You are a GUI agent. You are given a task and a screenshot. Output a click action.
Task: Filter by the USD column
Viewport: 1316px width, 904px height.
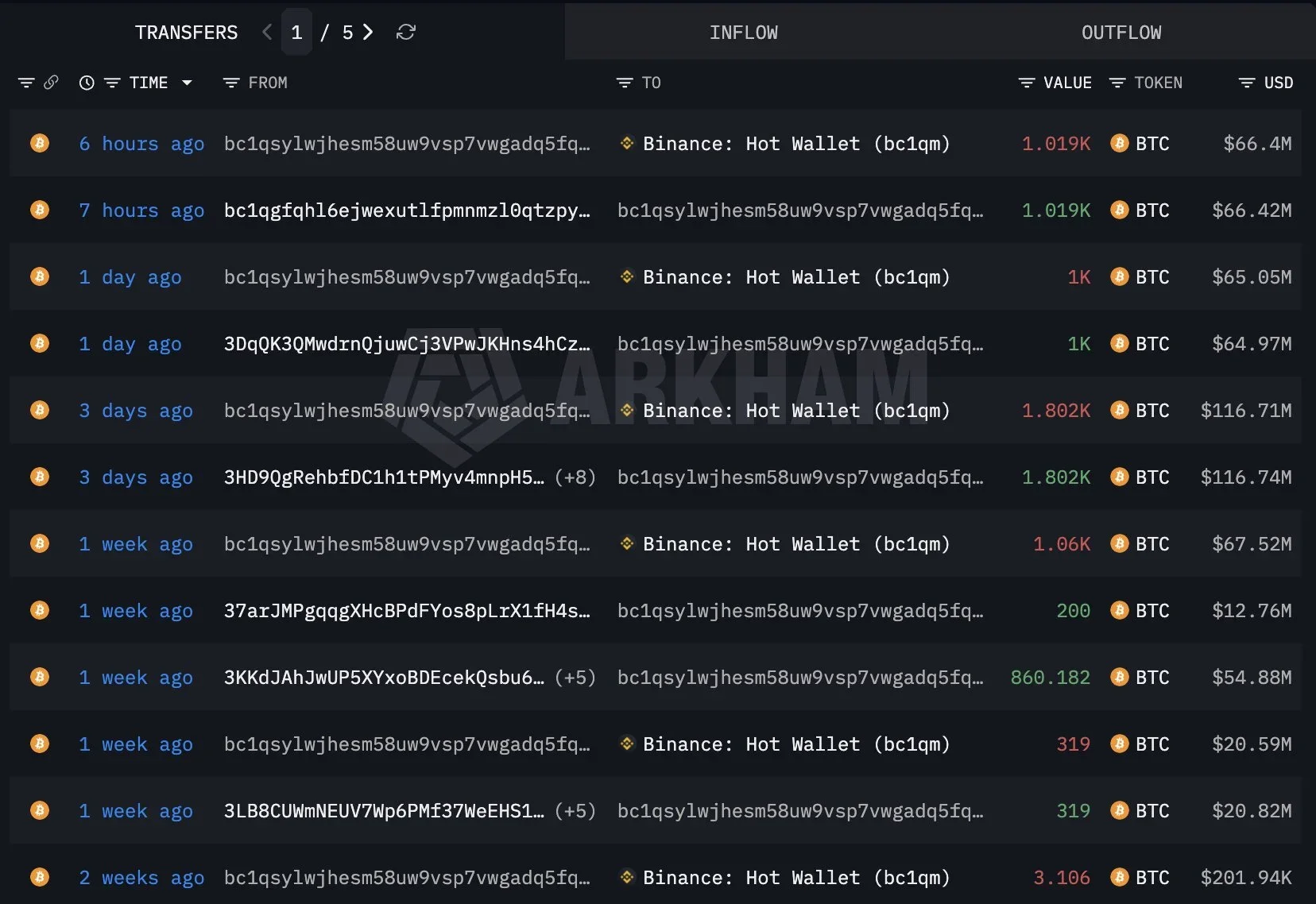point(1247,83)
